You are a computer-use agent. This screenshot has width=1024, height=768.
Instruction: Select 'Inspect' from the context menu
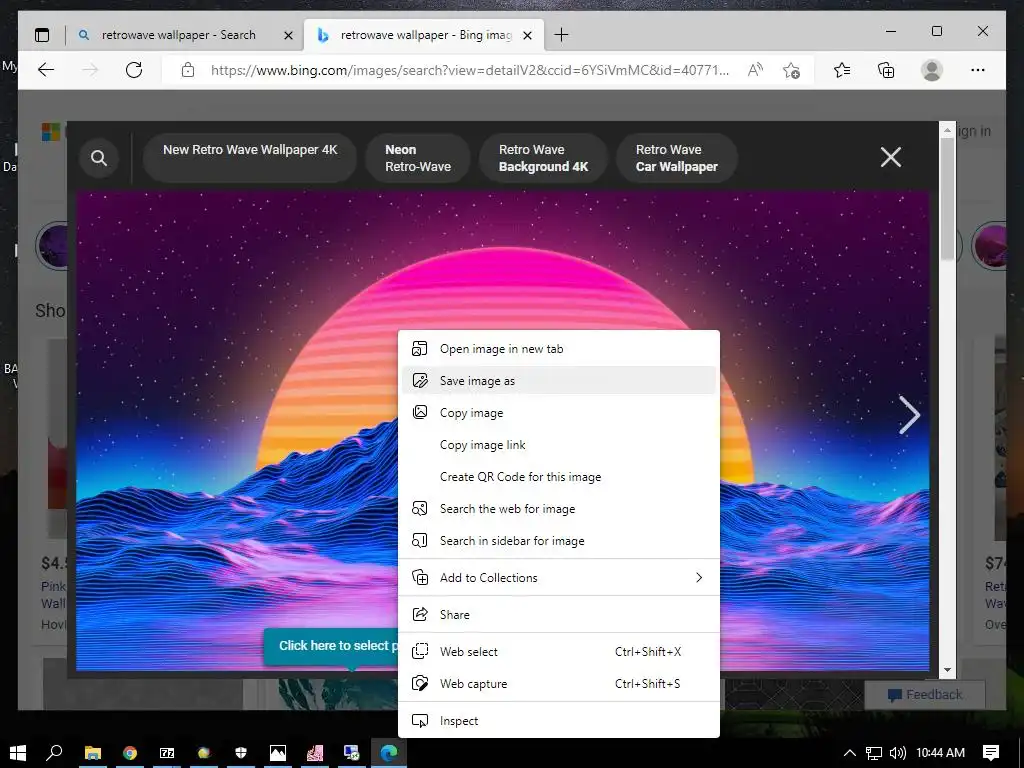(x=558, y=721)
